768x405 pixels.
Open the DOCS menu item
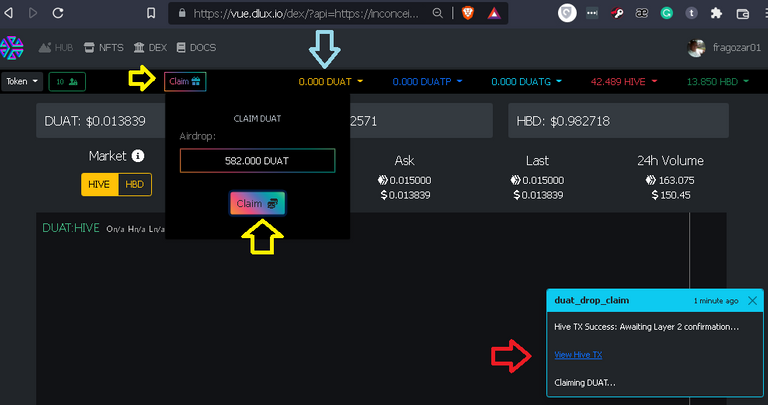coord(196,48)
